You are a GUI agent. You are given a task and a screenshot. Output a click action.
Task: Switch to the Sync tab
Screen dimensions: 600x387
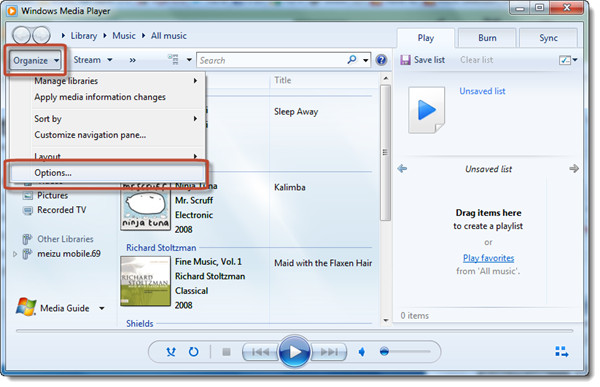(548, 38)
